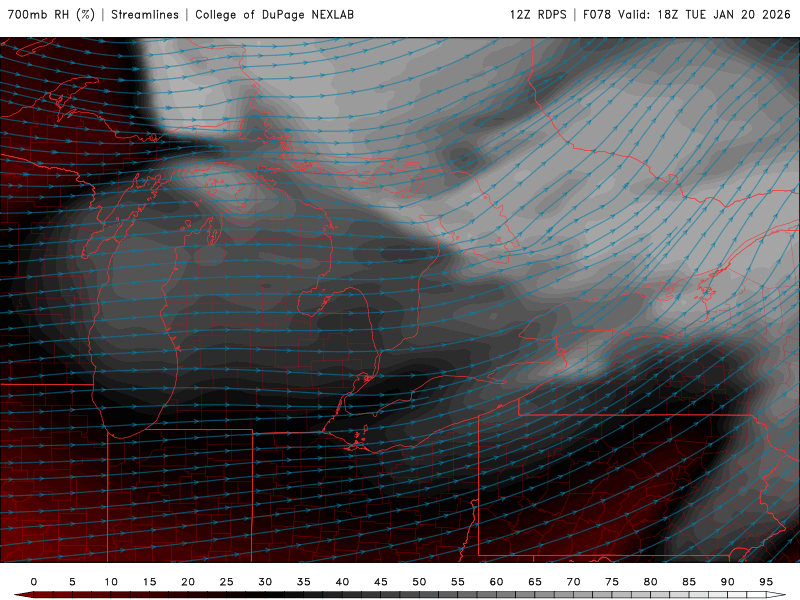Click the colorbar label "25"
The height and width of the screenshot is (600, 800).
[x=227, y=582]
